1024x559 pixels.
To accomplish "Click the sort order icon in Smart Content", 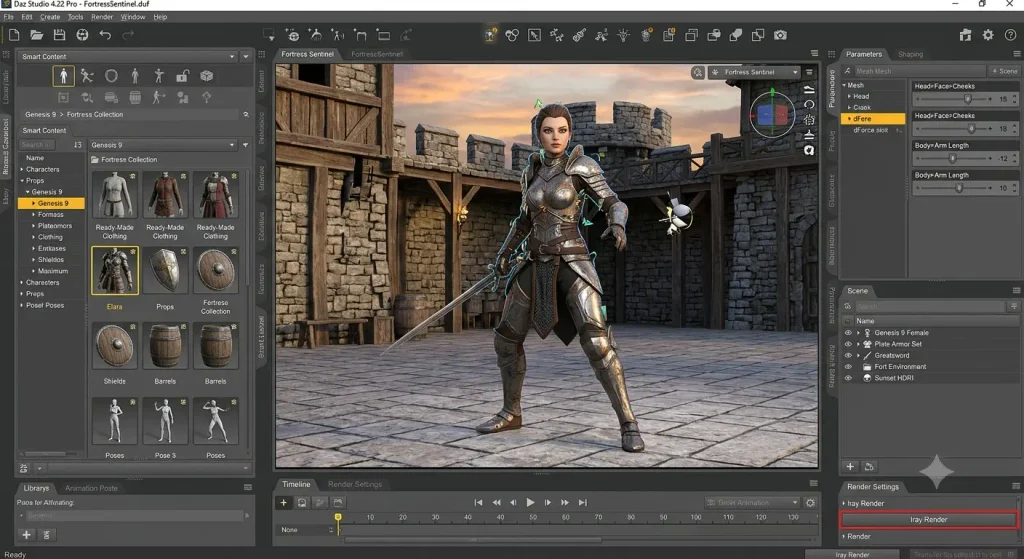I will (78, 145).
